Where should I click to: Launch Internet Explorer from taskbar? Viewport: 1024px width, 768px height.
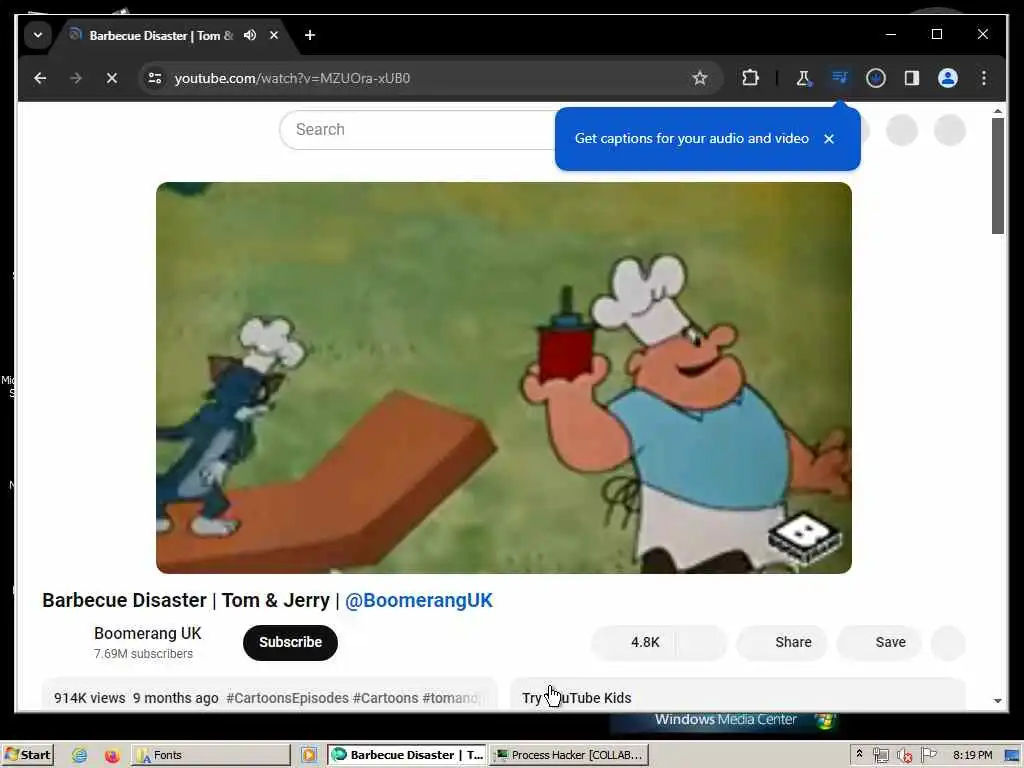click(80, 756)
